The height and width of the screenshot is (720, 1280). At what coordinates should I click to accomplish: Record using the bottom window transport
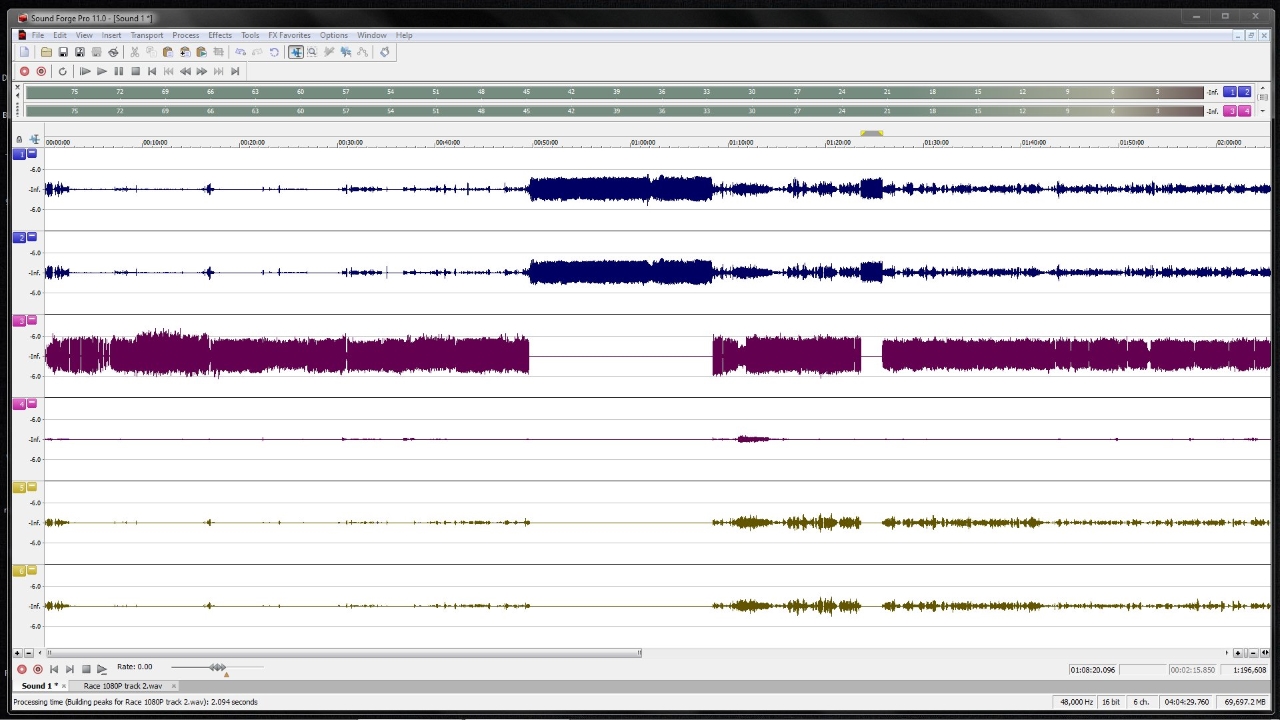point(22,669)
